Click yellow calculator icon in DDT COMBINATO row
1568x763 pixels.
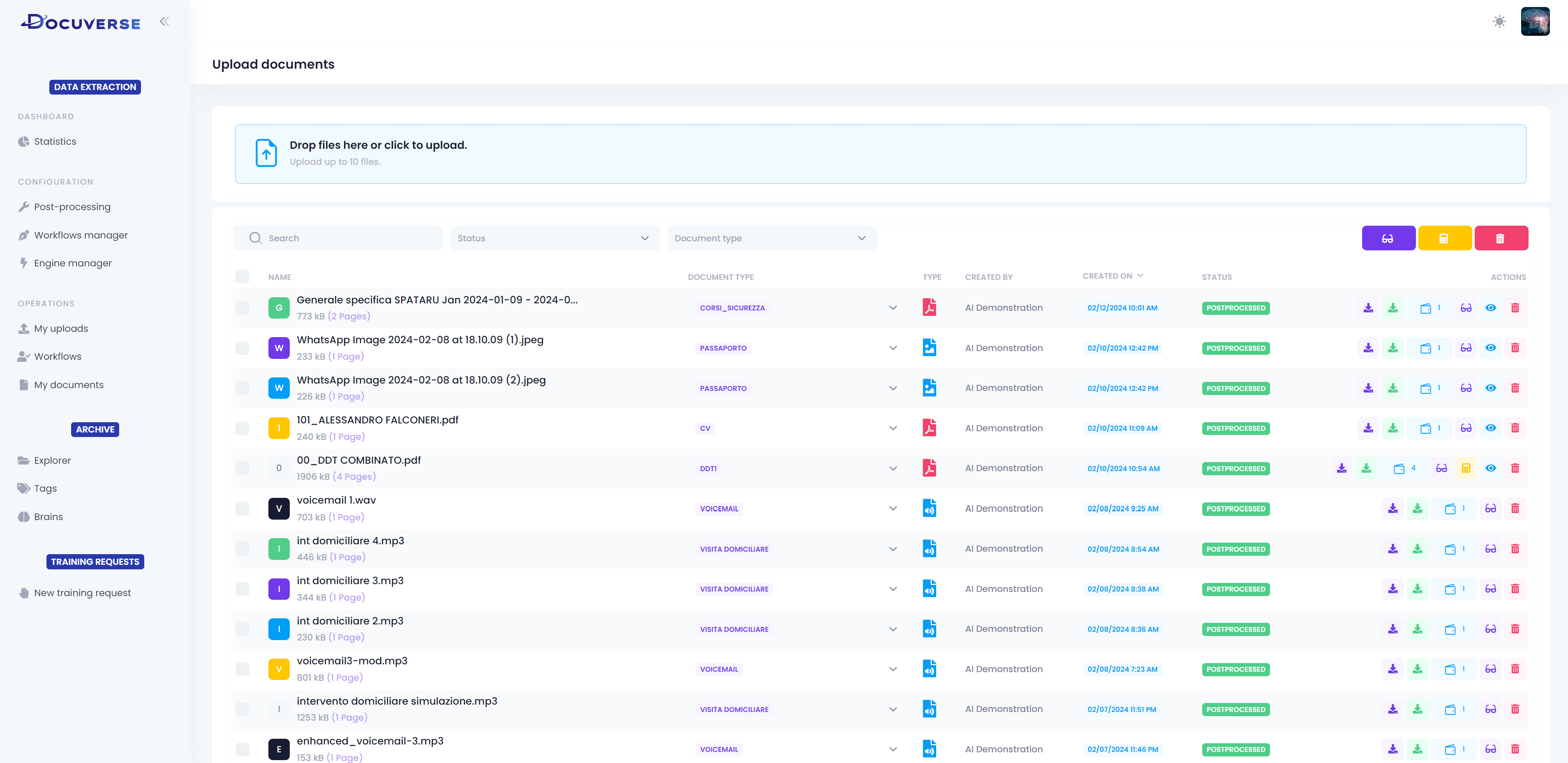click(1466, 468)
